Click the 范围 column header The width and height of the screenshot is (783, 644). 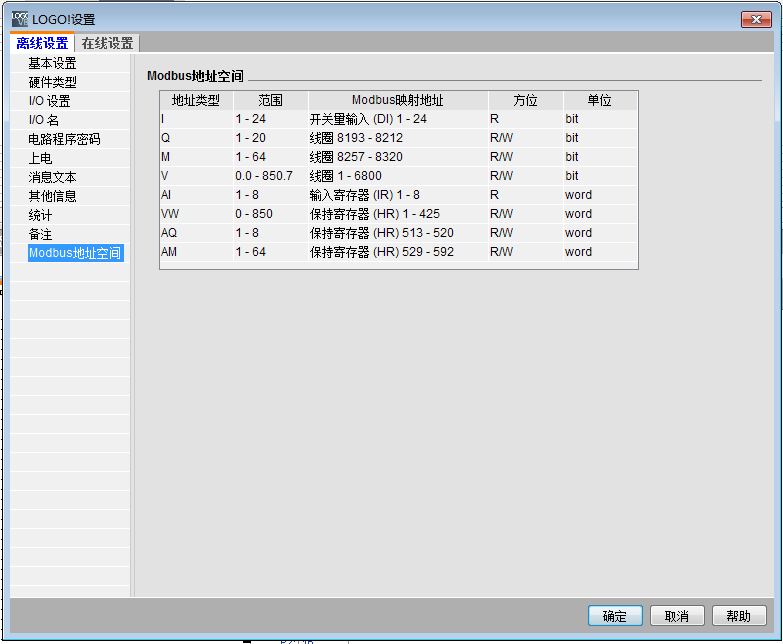click(x=271, y=100)
